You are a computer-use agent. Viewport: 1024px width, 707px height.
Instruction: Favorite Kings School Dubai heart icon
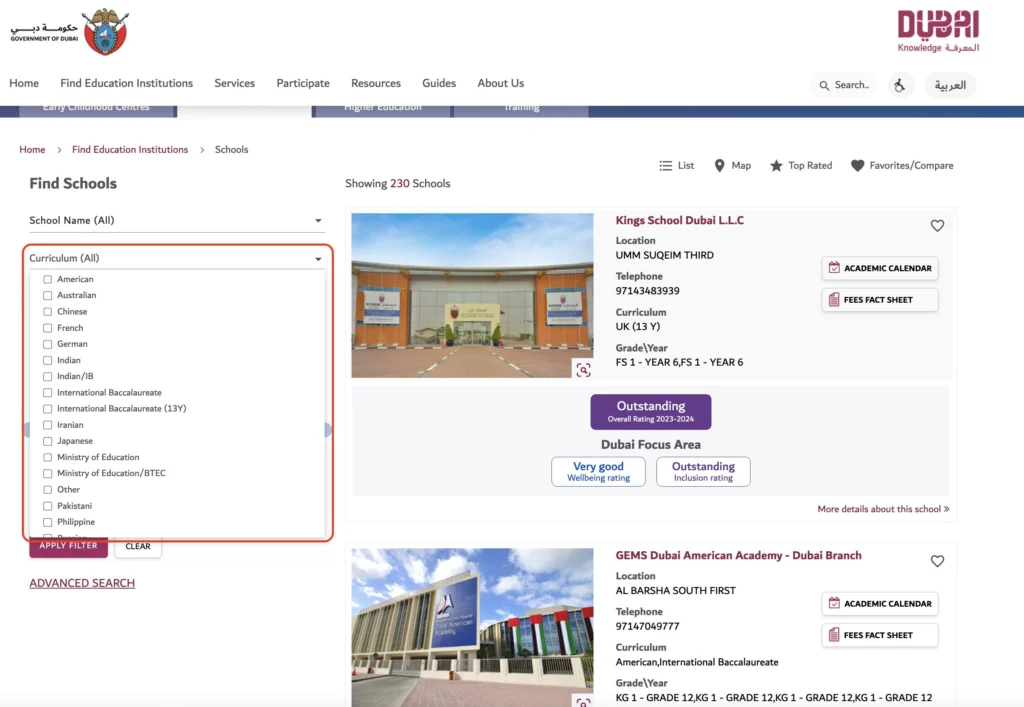click(x=937, y=226)
